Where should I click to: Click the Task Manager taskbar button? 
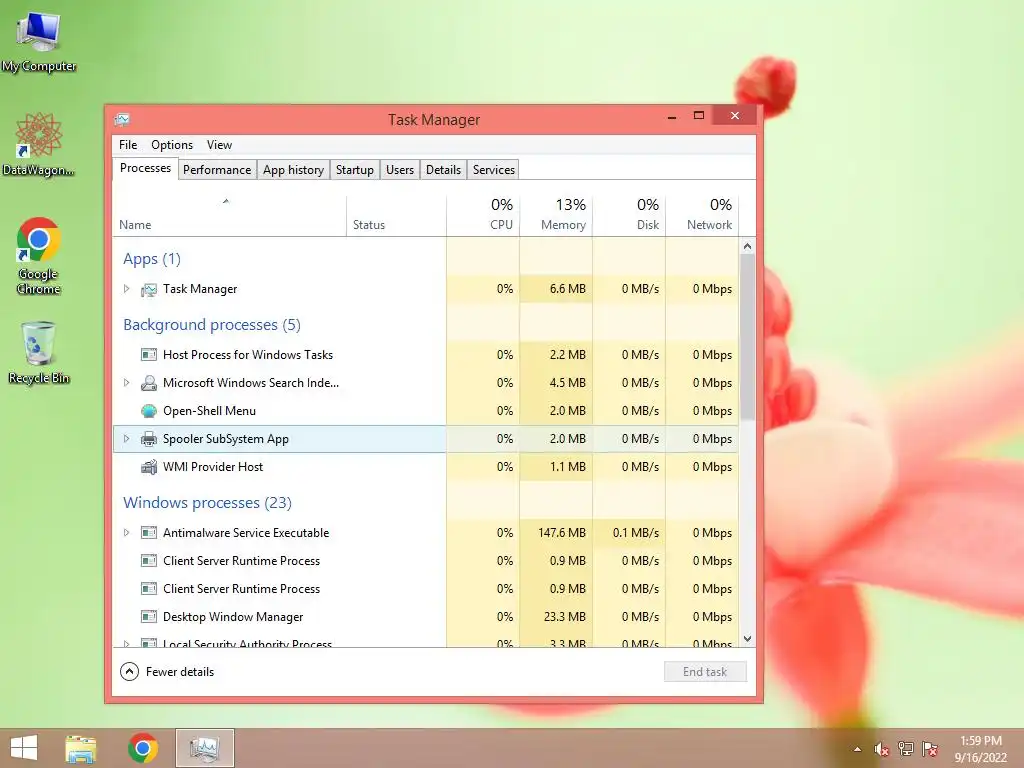(204, 748)
